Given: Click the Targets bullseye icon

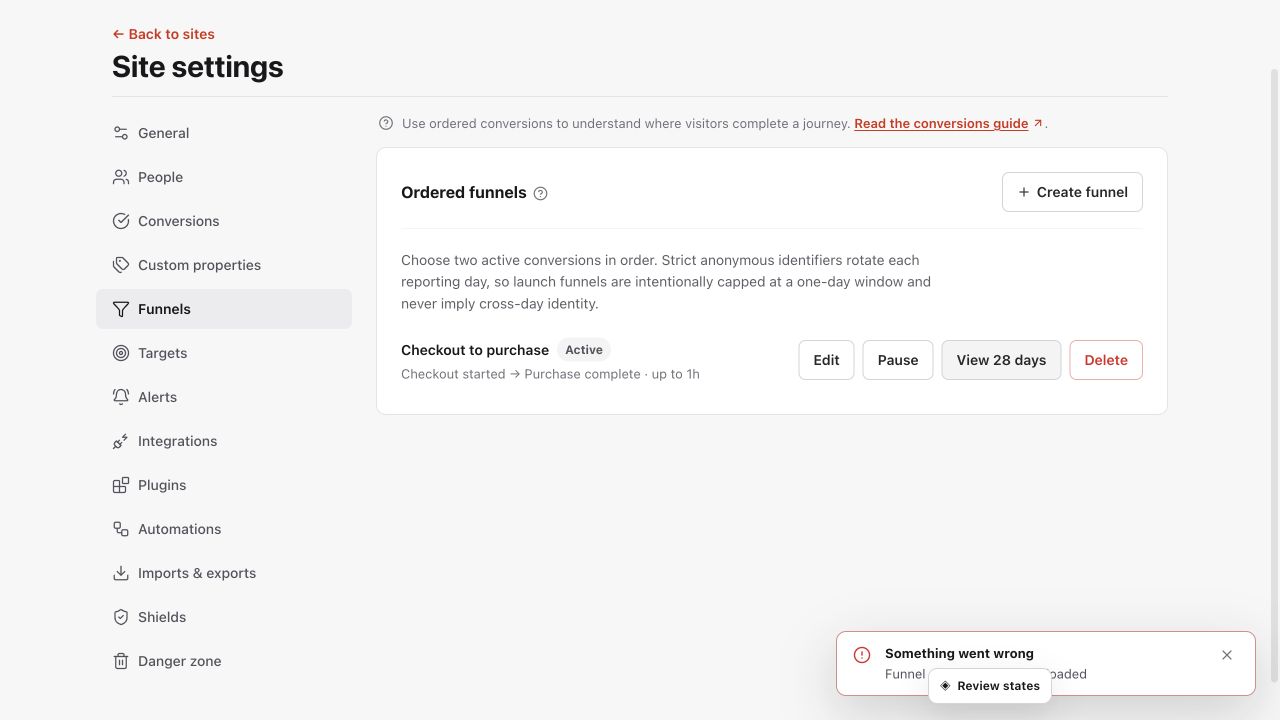Looking at the screenshot, I should (121, 353).
